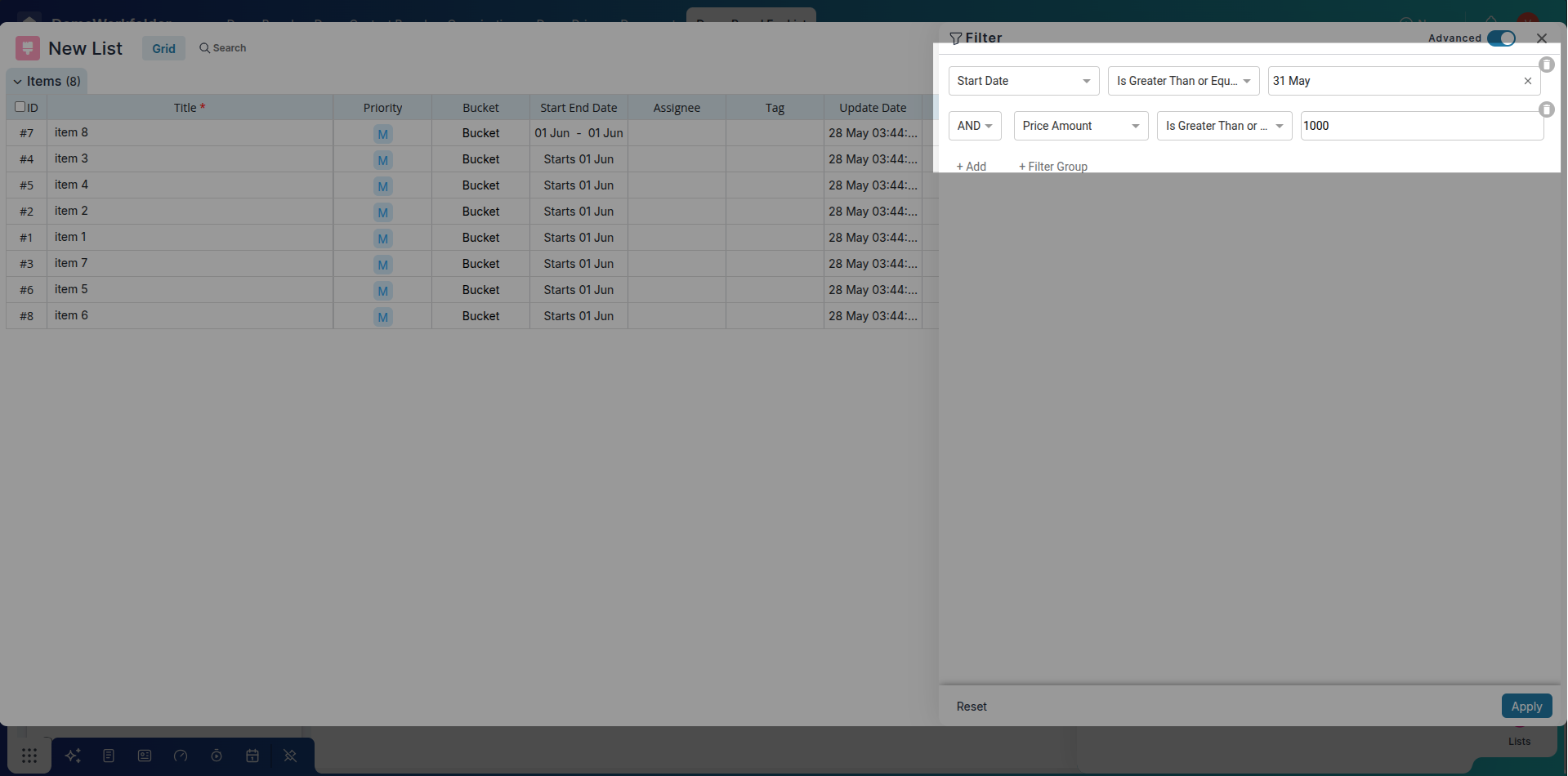The height and width of the screenshot is (776, 1568).
Task: Click priority M badge for item 6
Action: [382, 317]
